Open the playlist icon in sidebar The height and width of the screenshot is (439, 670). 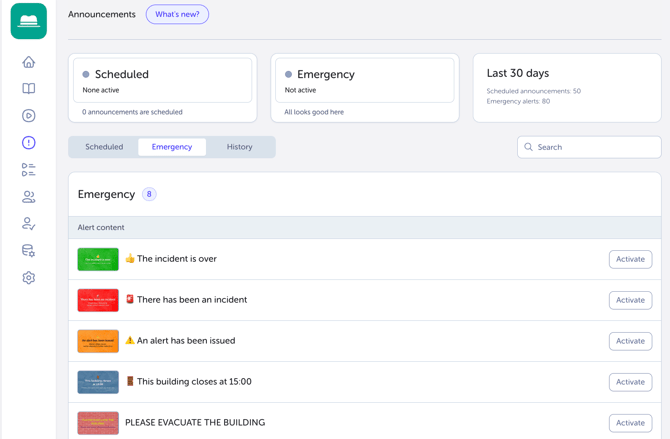pyautogui.click(x=29, y=170)
